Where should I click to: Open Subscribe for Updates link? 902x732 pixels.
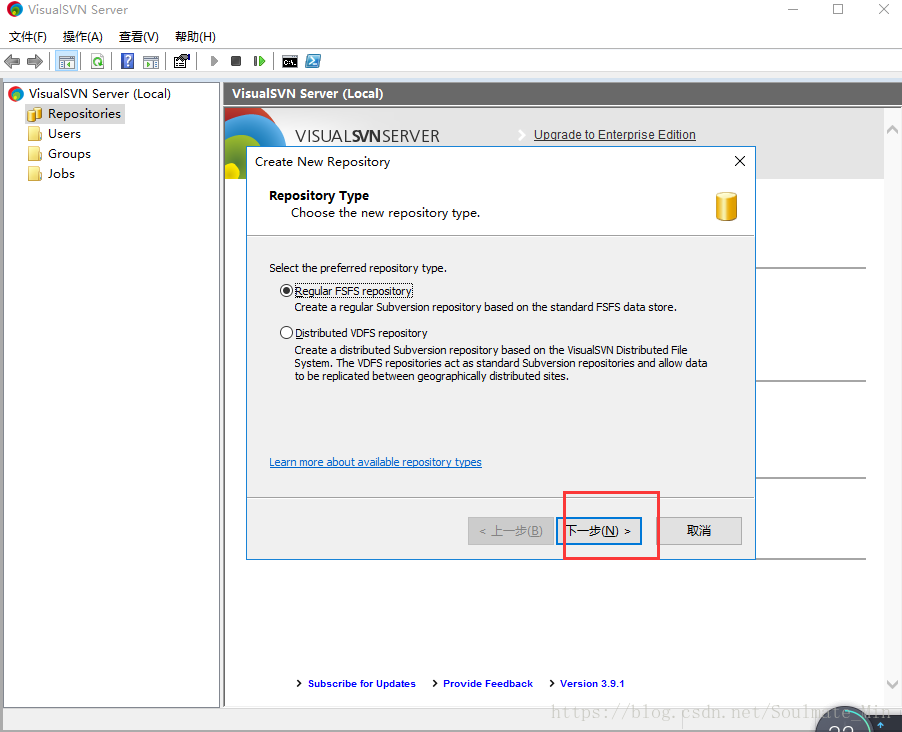361,684
